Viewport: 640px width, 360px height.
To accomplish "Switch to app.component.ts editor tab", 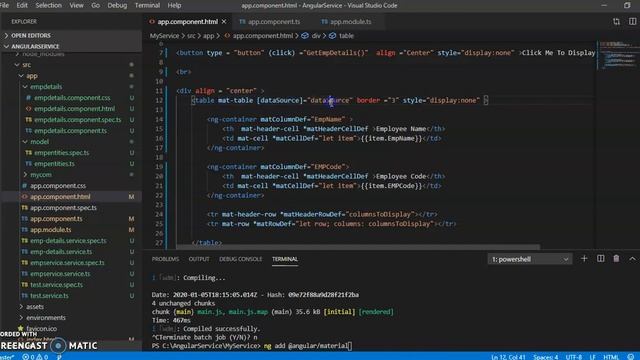I will (270, 22).
